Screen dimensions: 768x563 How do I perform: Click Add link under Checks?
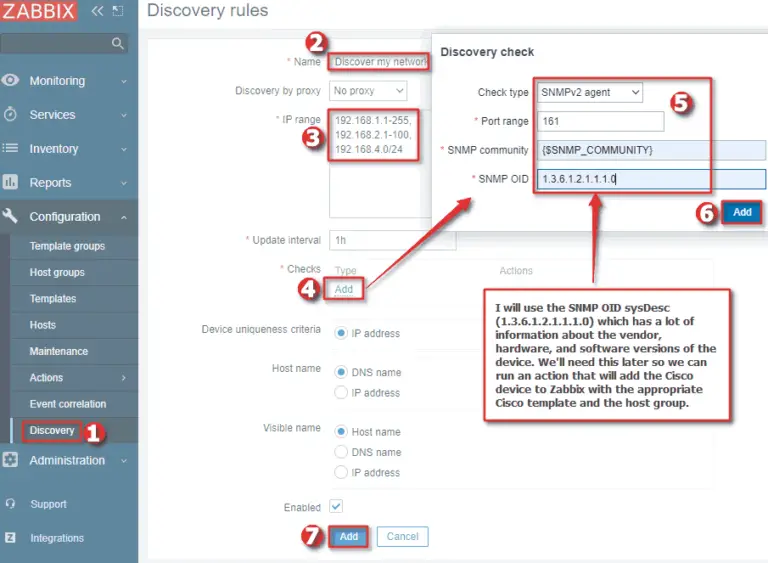pyautogui.click(x=343, y=289)
